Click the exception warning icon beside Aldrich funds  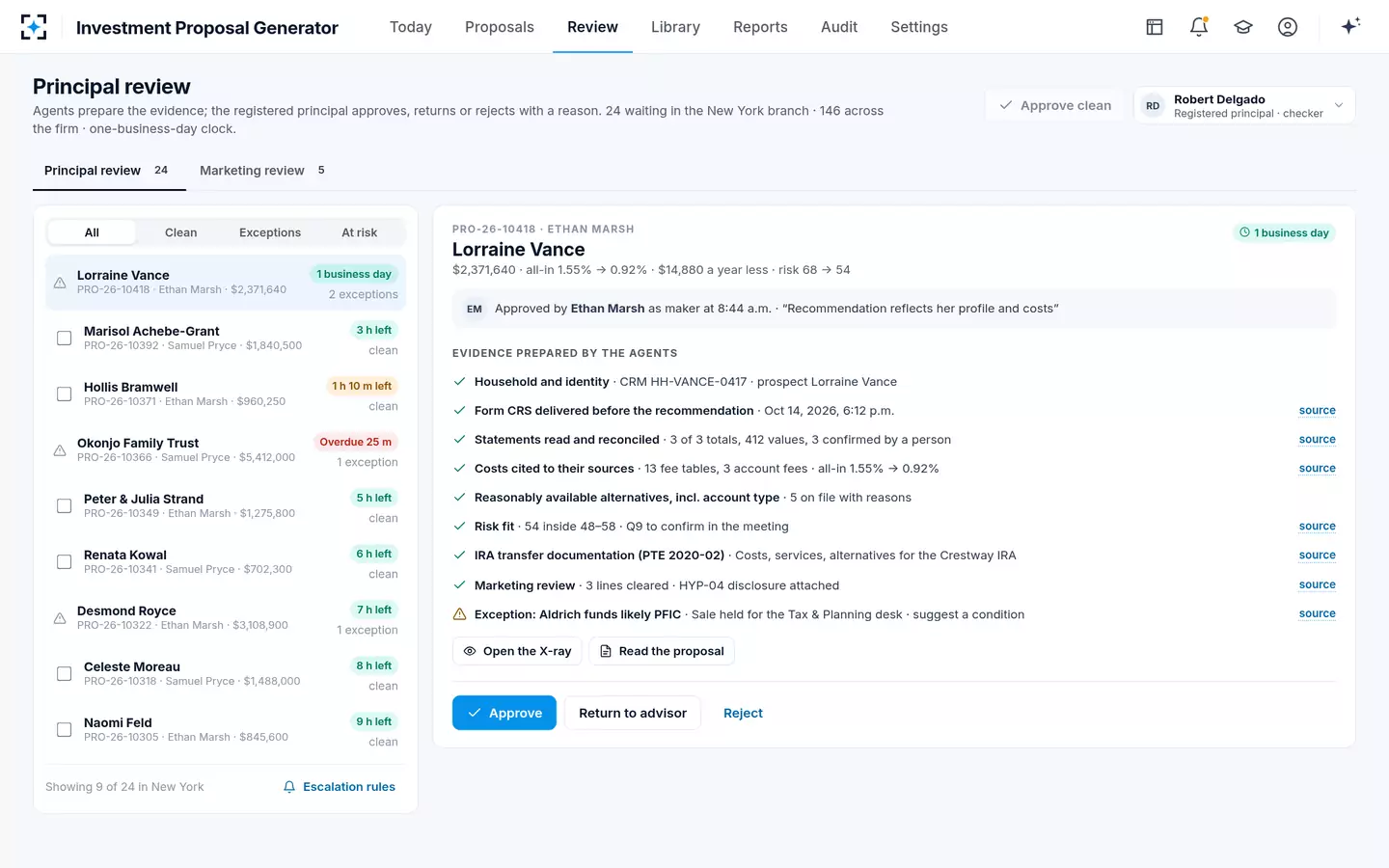pos(460,614)
